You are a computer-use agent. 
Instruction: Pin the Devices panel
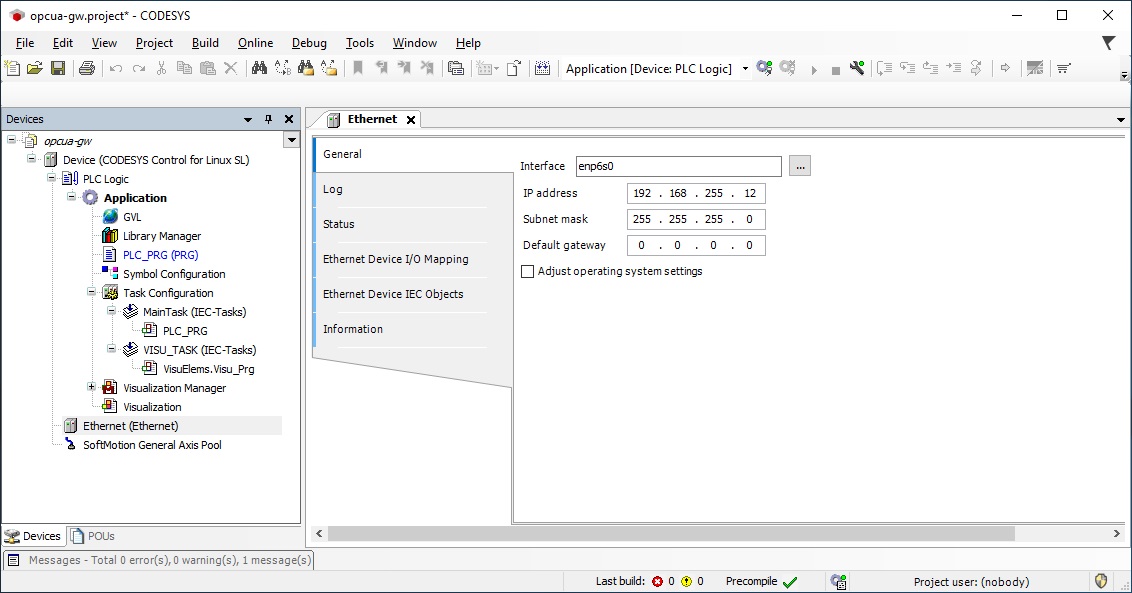coord(269,119)
